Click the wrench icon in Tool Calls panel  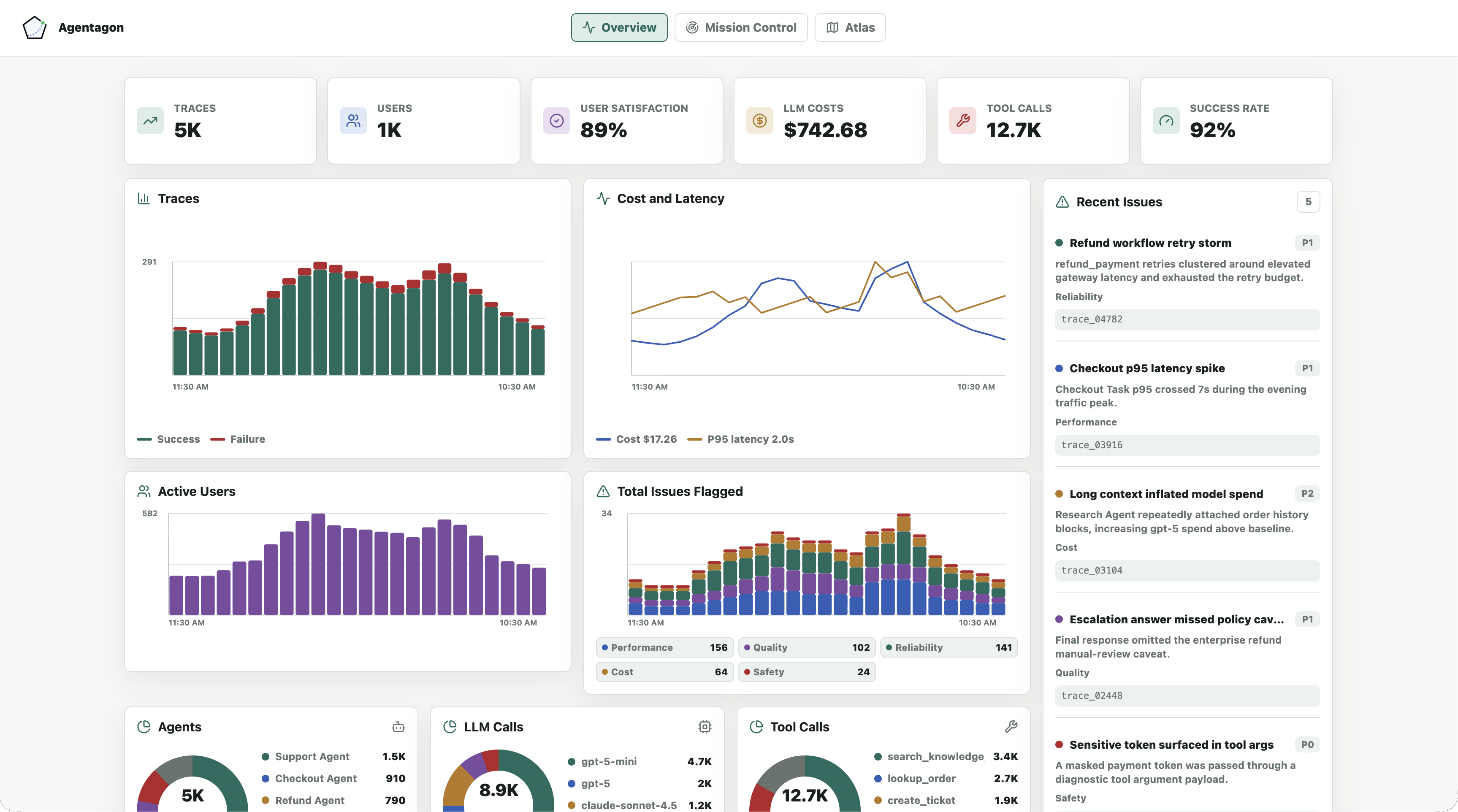coord(1011,727)
